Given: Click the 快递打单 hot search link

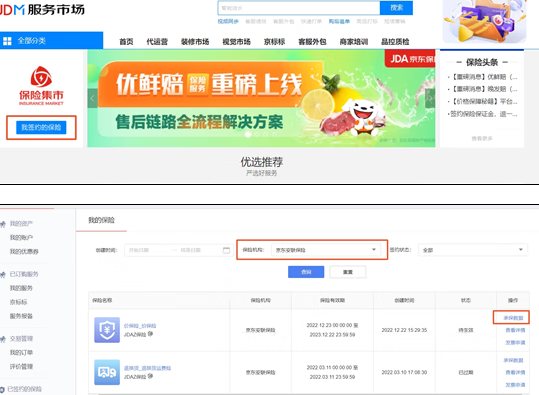Looking at the screenshot, I should (x=311, y=21).
